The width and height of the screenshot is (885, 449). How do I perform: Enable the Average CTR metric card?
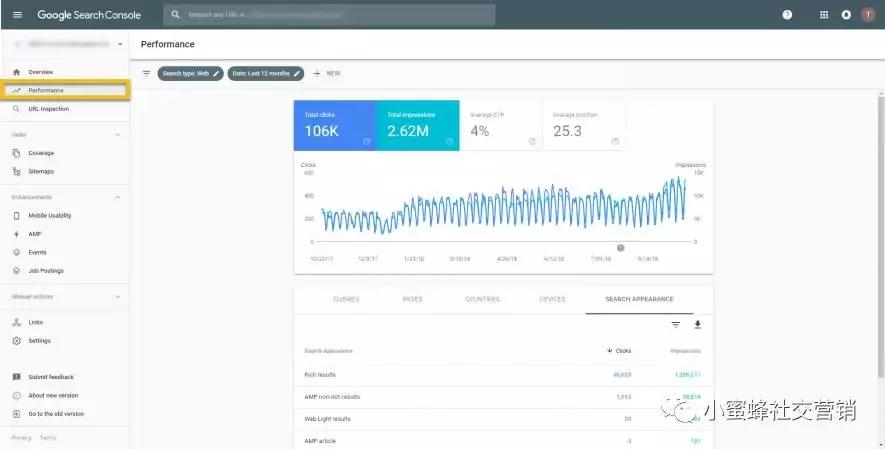coord(501,125)
